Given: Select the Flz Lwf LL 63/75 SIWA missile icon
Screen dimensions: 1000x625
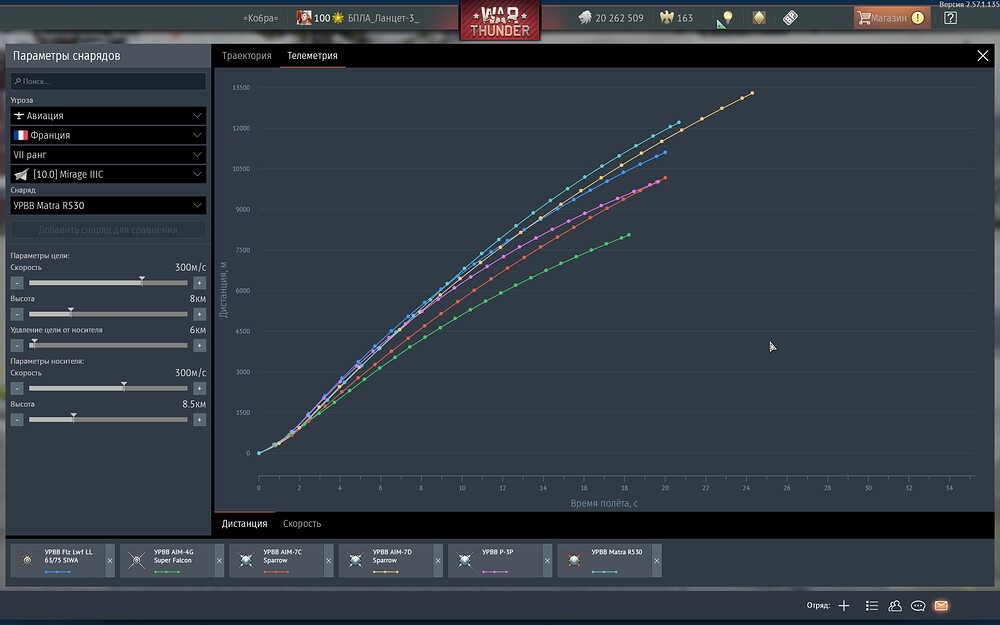Looking at the screenshot, I should tap(27, 561).
